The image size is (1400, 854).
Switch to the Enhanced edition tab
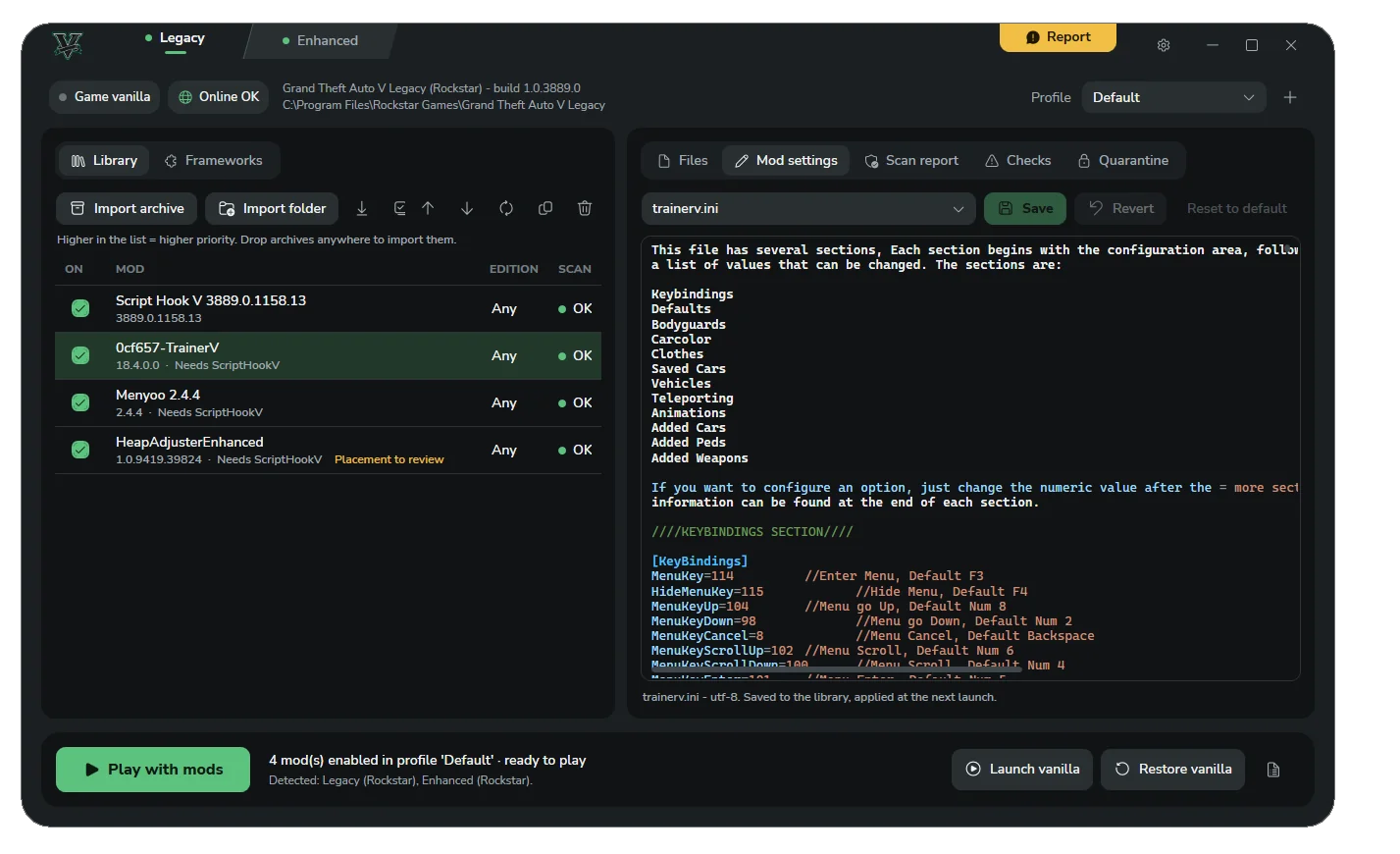320,40
